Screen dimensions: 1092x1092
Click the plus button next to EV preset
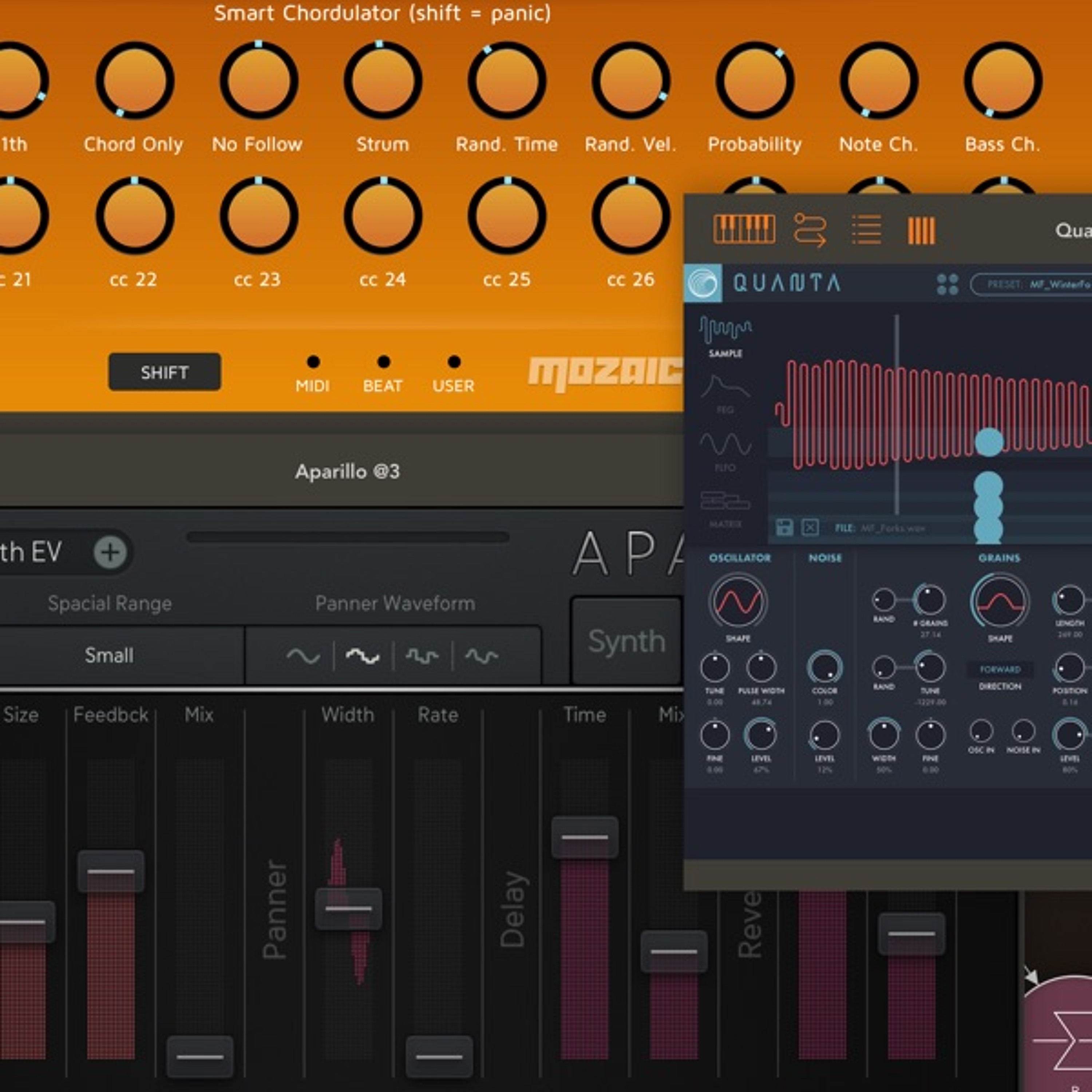[x=110, y=552]
